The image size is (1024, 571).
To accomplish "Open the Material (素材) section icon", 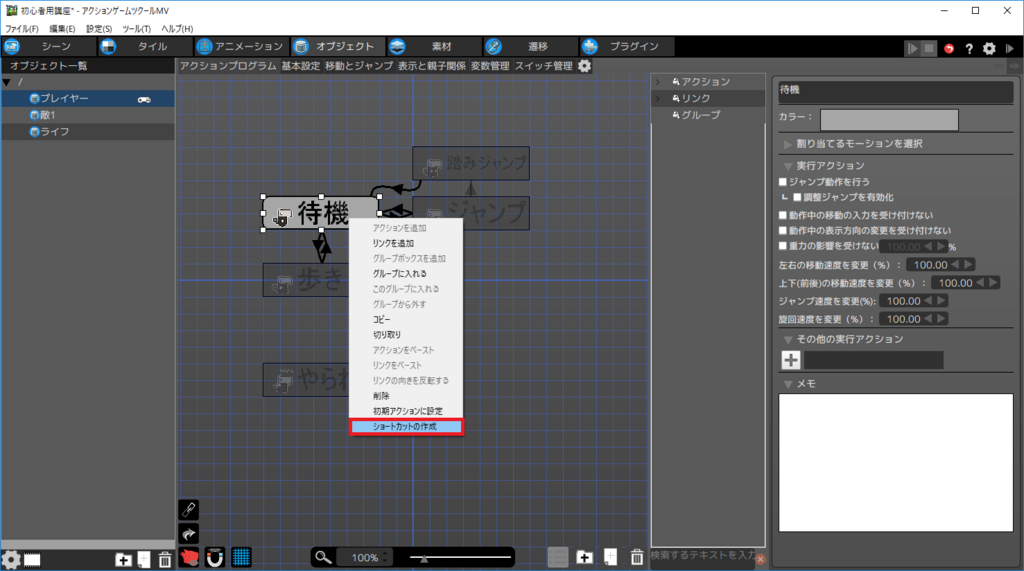I will pyautogui.click(x=397, y=46).
